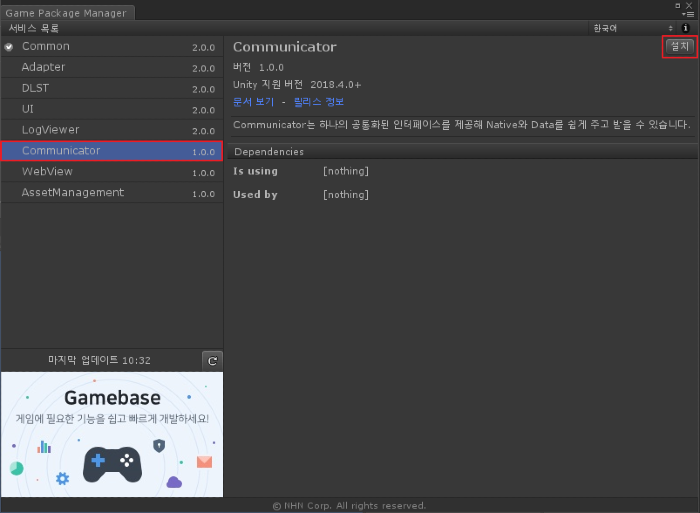
Task: Click the NHN Corp copyright footer text
Action: [350, 506]
